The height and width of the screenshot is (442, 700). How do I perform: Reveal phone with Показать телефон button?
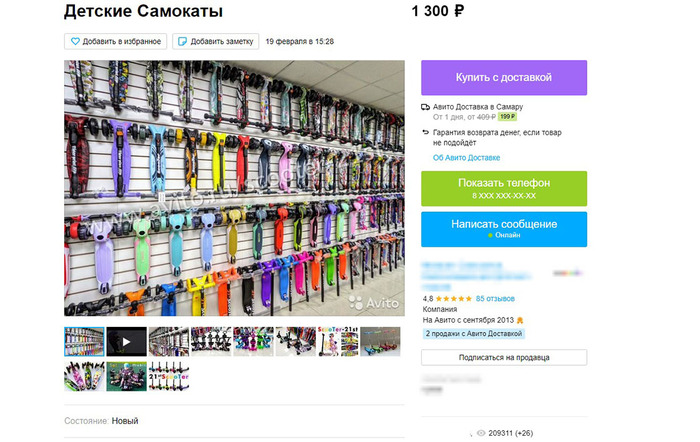504,188
